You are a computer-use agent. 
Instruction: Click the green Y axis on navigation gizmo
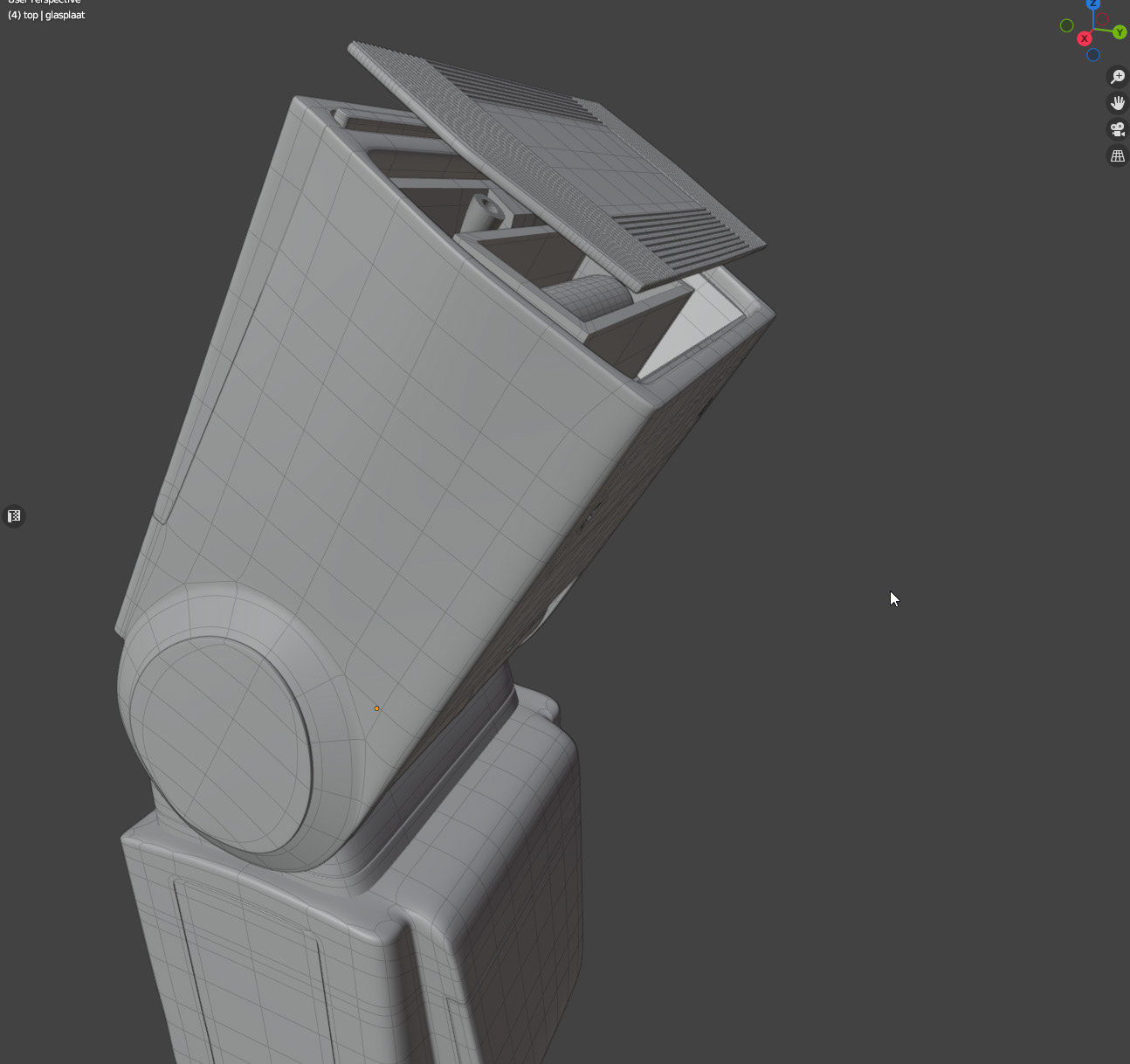tap(1120, 32)
